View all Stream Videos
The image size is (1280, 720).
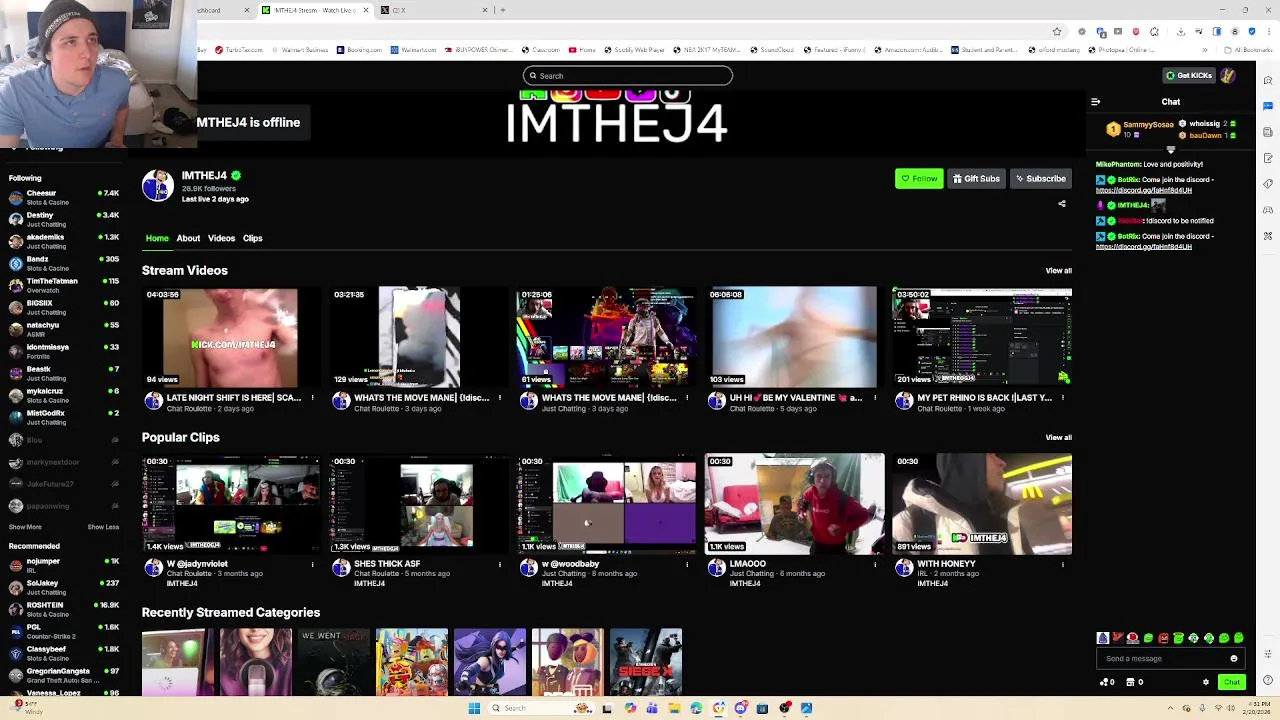1058,271
